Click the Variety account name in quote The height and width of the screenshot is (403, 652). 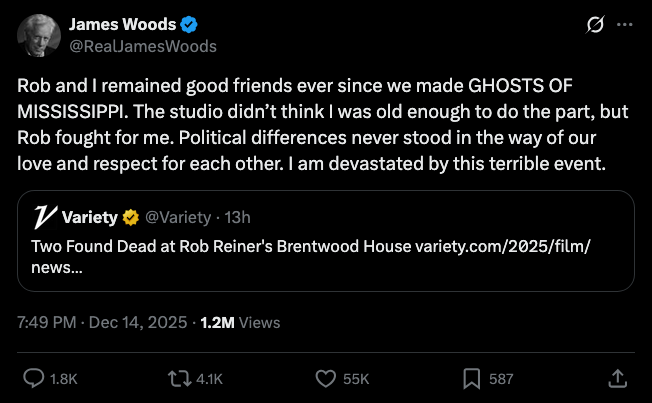89,217
